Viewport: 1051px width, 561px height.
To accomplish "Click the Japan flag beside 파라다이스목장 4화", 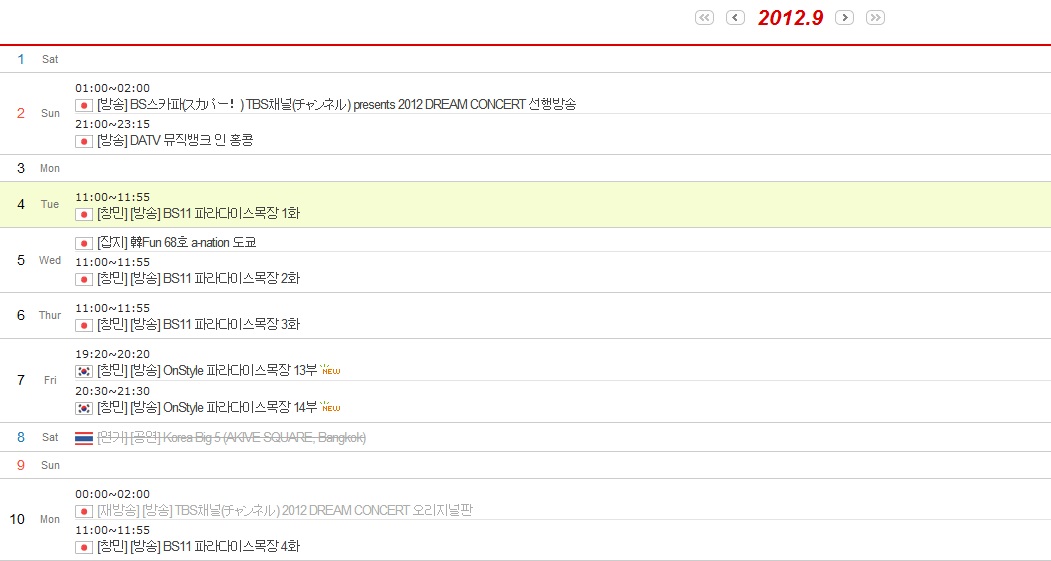I will 84,548.
